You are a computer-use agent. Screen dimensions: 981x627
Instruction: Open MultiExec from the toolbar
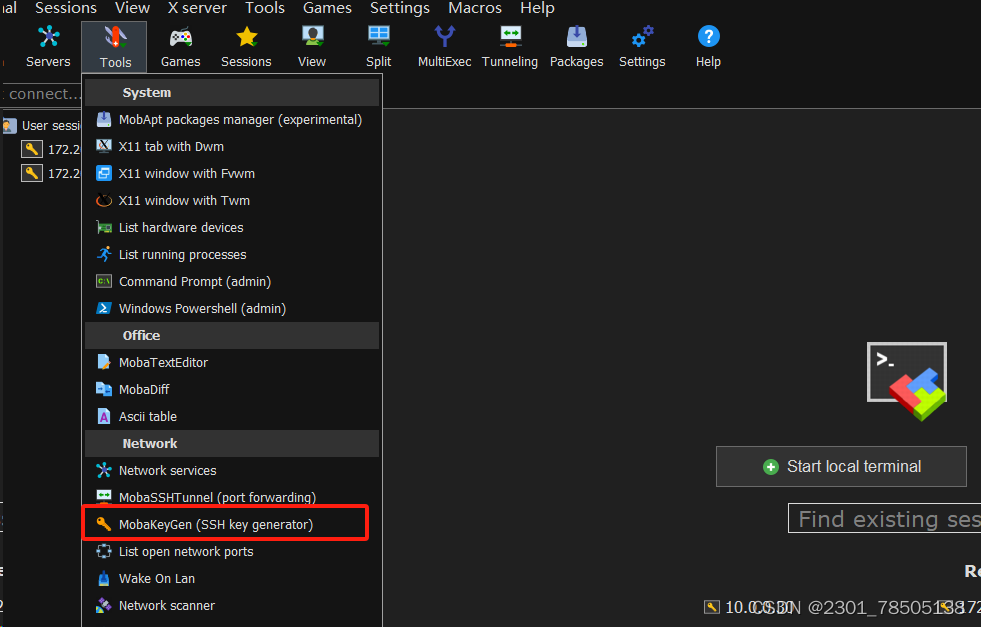444,47
